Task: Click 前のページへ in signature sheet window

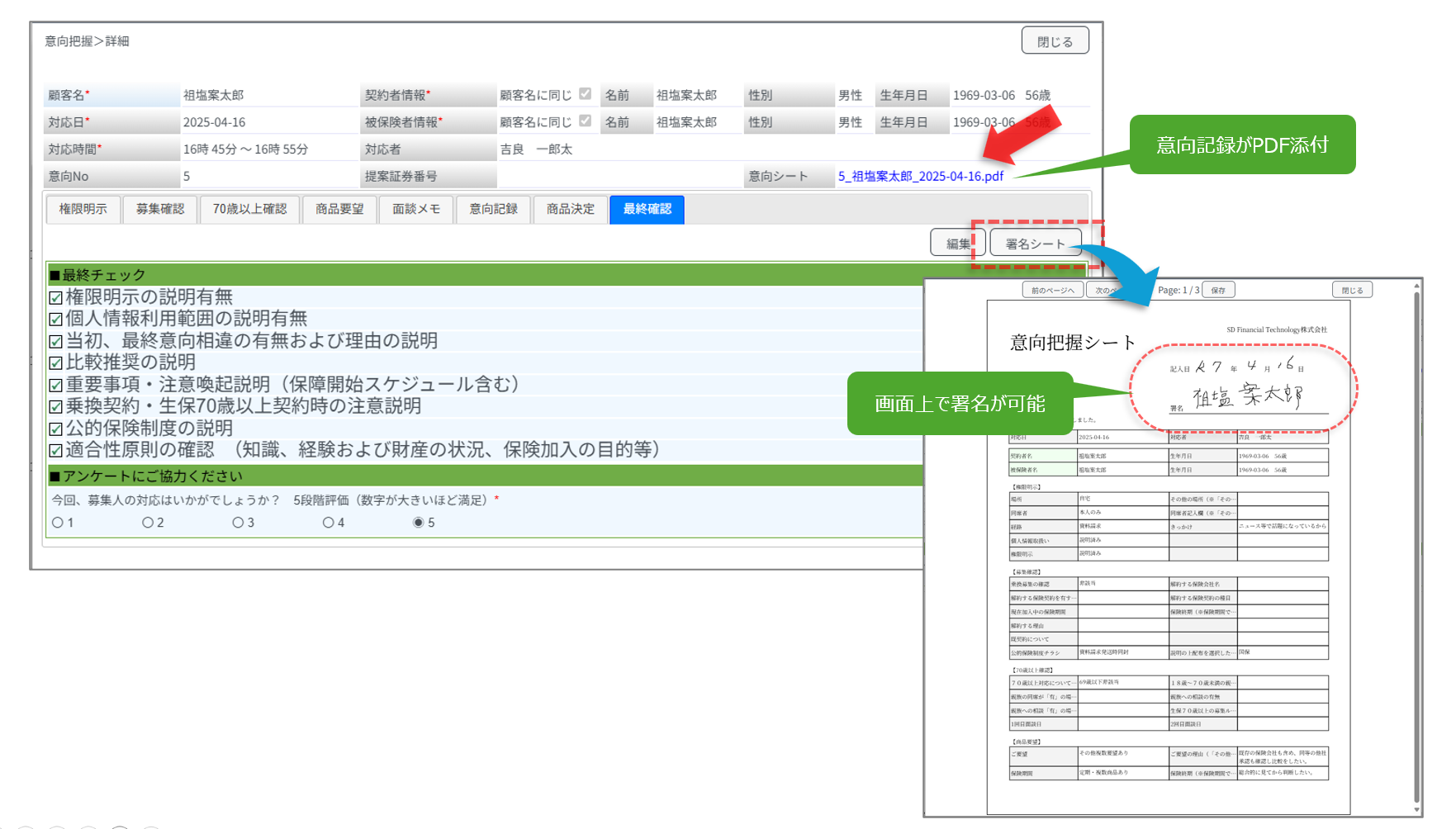Action: click(x=1053, y=290)
